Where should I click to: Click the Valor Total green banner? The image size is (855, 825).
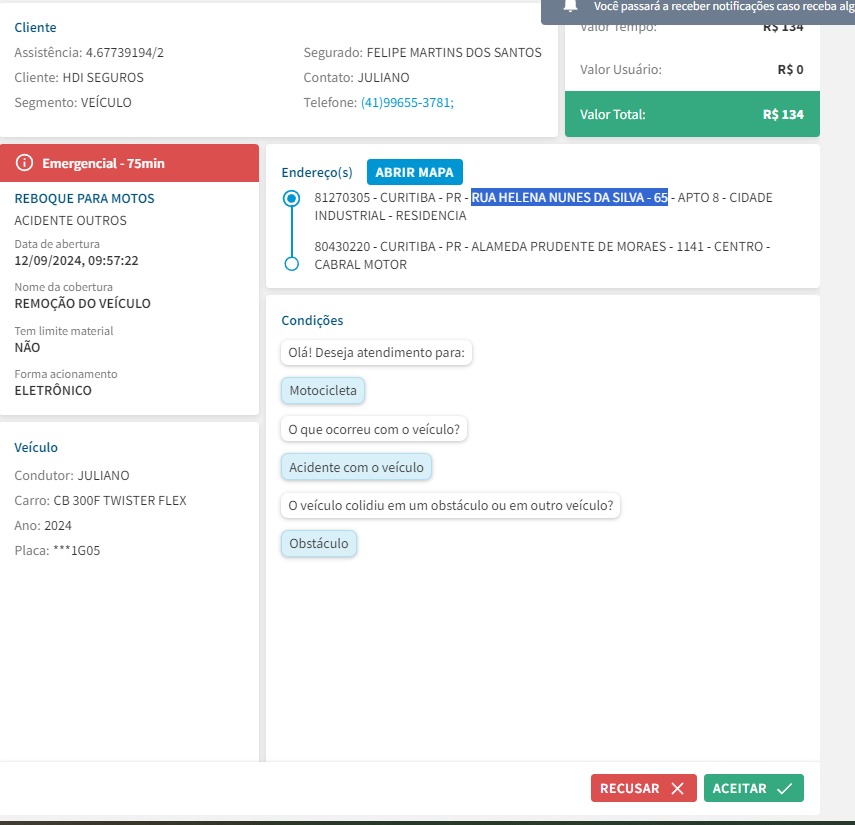pos(692,114)
